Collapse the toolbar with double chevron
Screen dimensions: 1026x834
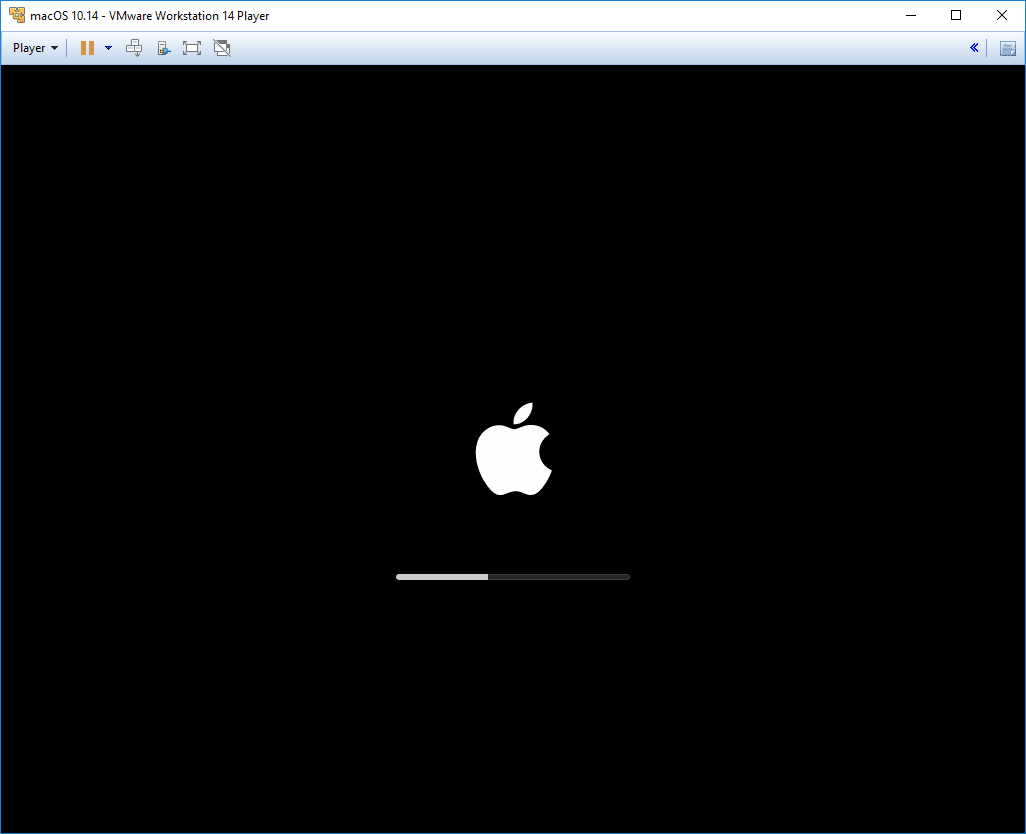(974, 48)
